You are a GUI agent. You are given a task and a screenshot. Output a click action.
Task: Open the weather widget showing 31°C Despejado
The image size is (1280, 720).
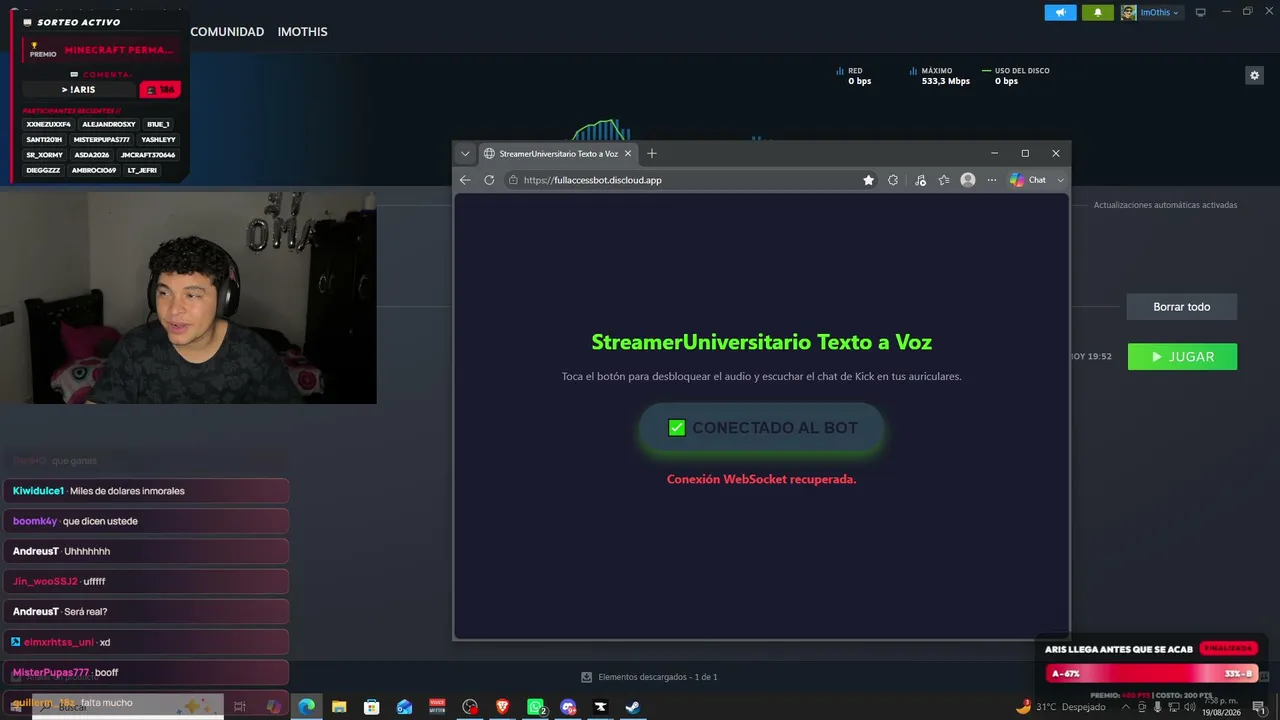point(1060,707)
